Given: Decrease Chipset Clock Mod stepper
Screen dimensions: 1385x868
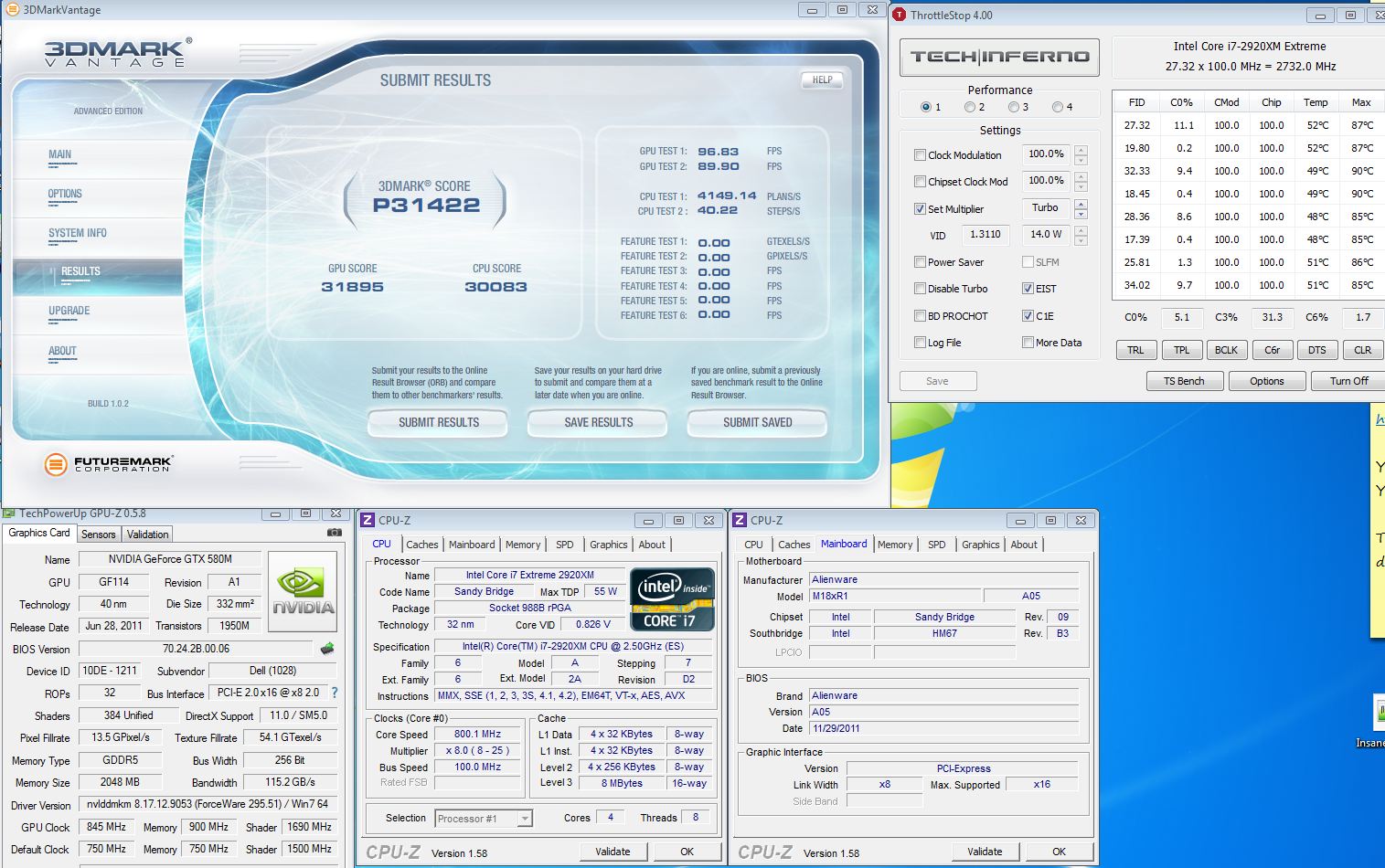Looking at the screenshot, I should point(1081,186).
